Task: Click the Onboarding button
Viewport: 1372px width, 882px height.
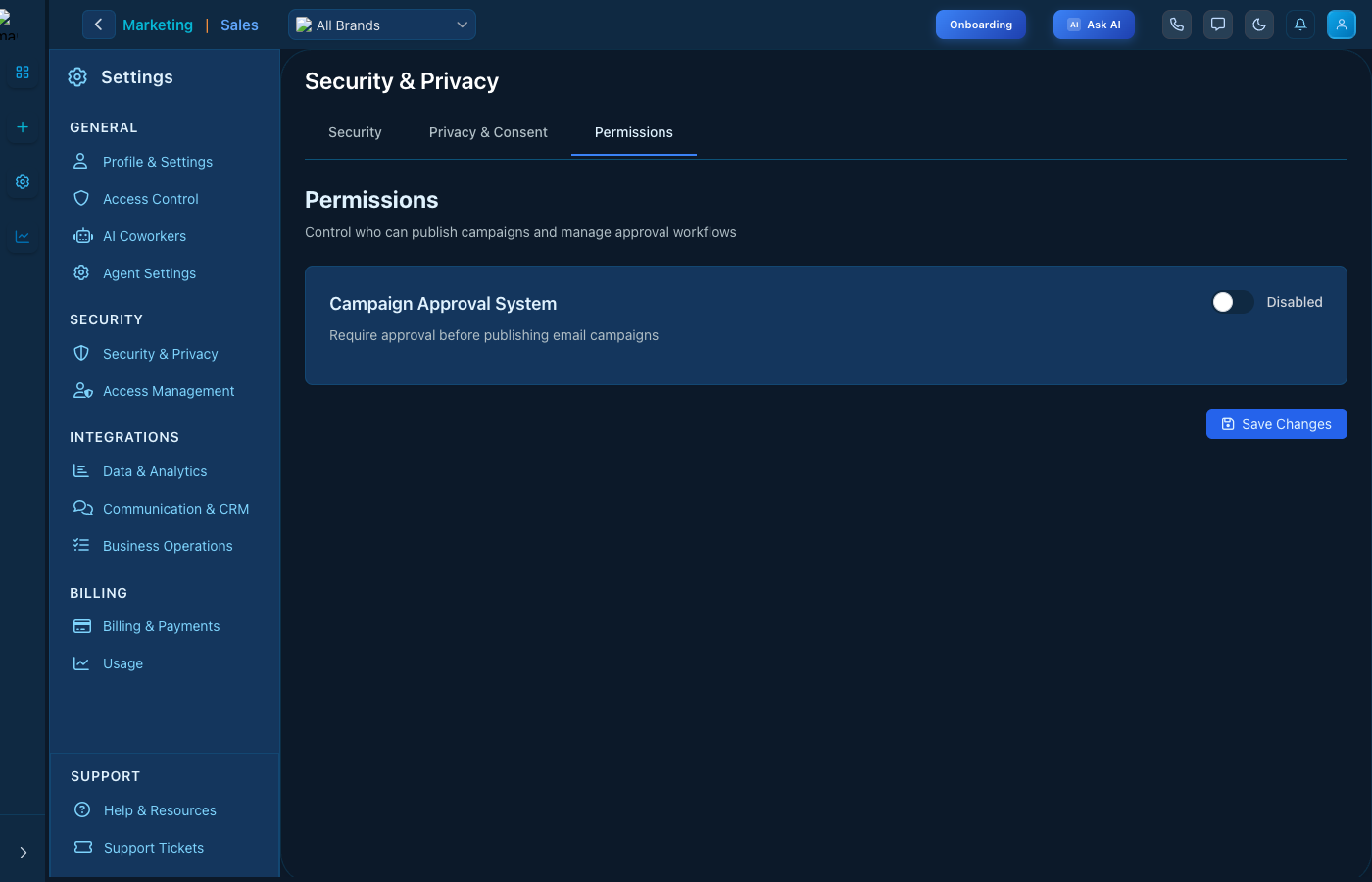Action: click(981, 24)
